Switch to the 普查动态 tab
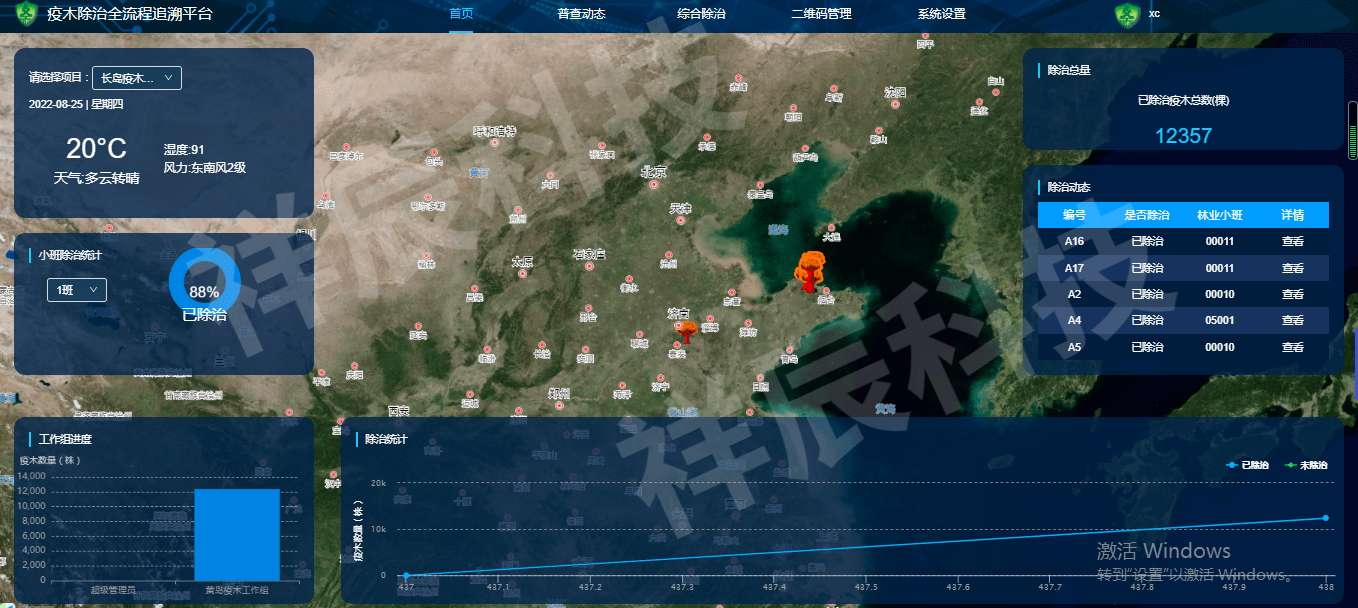 click(581, 14)
